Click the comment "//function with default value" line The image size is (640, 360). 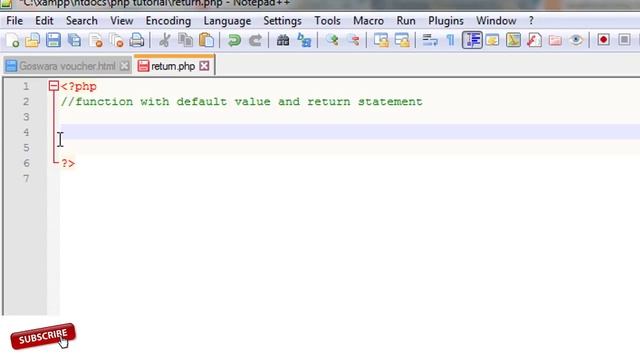(x=242, y=102)
